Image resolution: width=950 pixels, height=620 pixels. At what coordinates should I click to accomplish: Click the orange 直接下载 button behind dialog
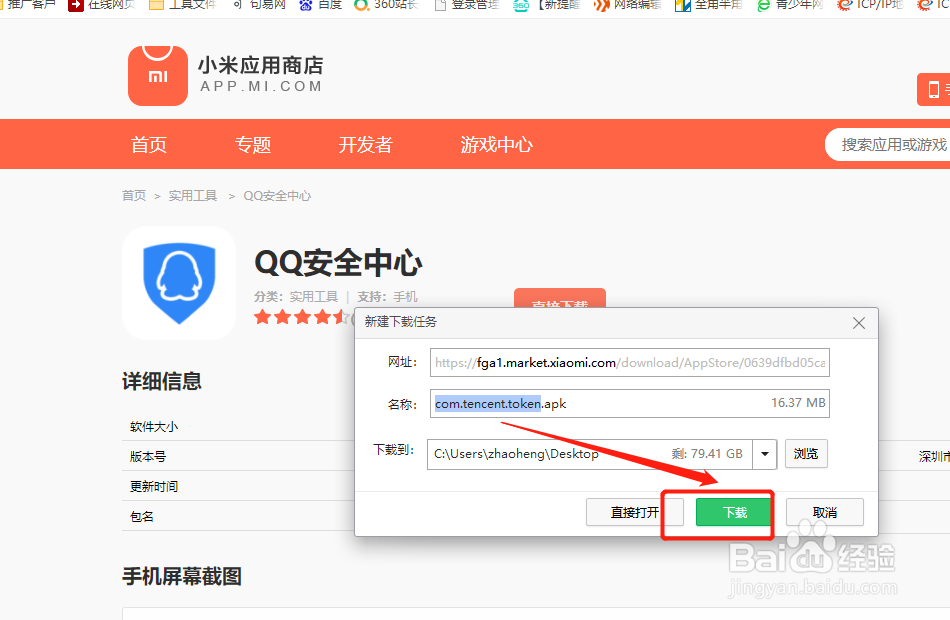click(560, 299)
